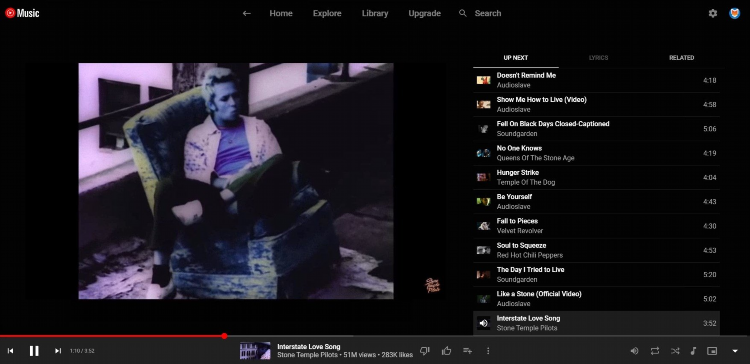Open the Home page

tap(281, 13)
